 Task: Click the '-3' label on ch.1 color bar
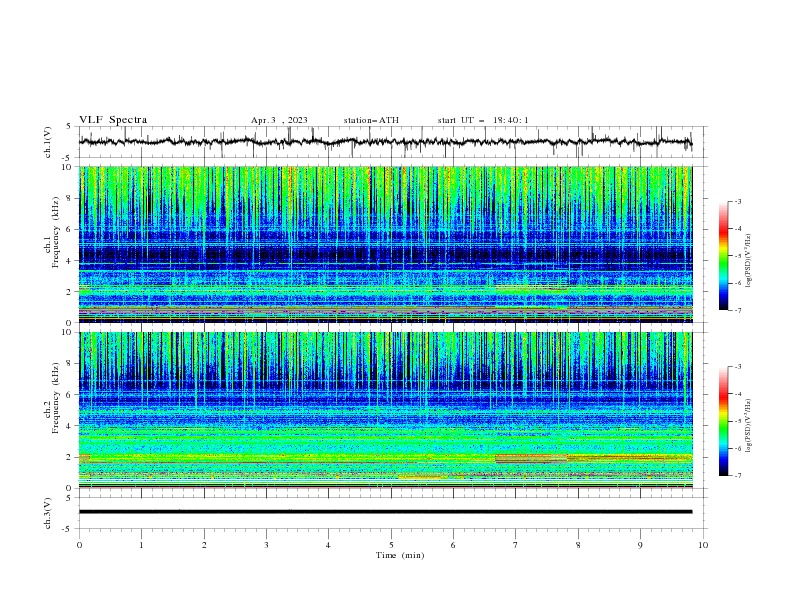point(737,201)
